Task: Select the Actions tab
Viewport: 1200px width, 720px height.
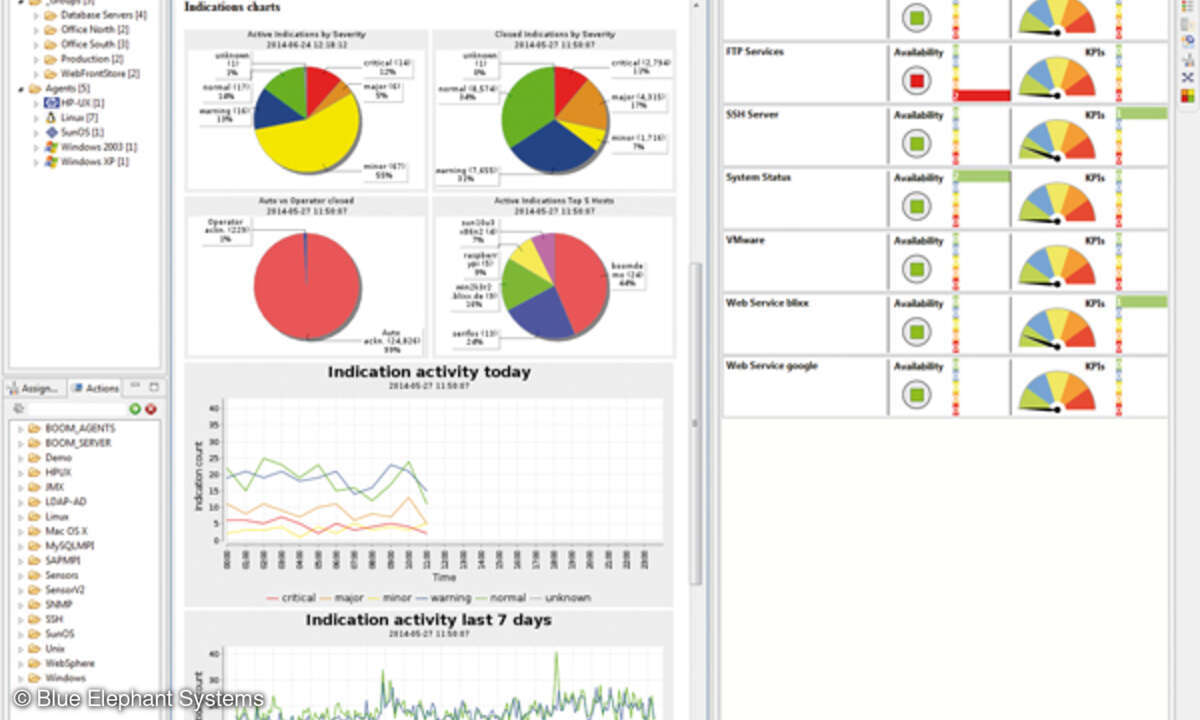Action: click(x=96, y=388)
